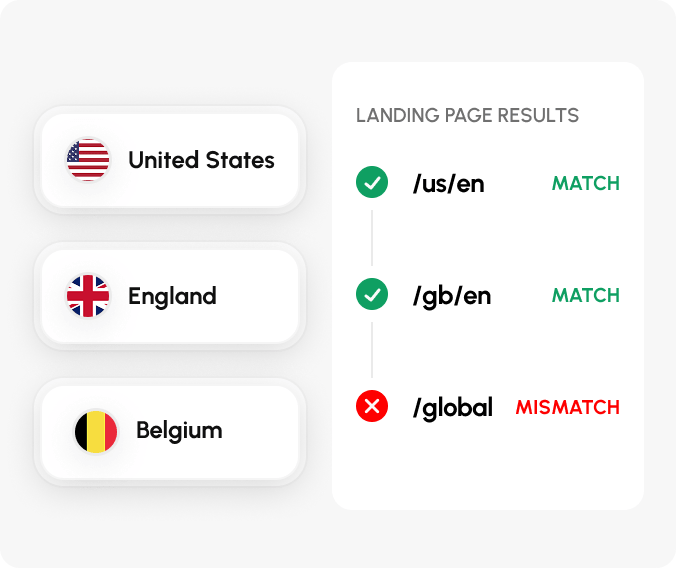Click the red X icon beside /global

[372, 406]
